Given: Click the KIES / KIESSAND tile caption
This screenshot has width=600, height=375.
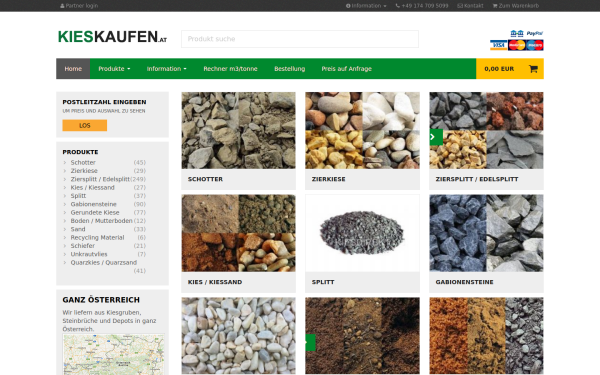Looking at the screenshot, I should pyautogui.click(x=215, y=282).
